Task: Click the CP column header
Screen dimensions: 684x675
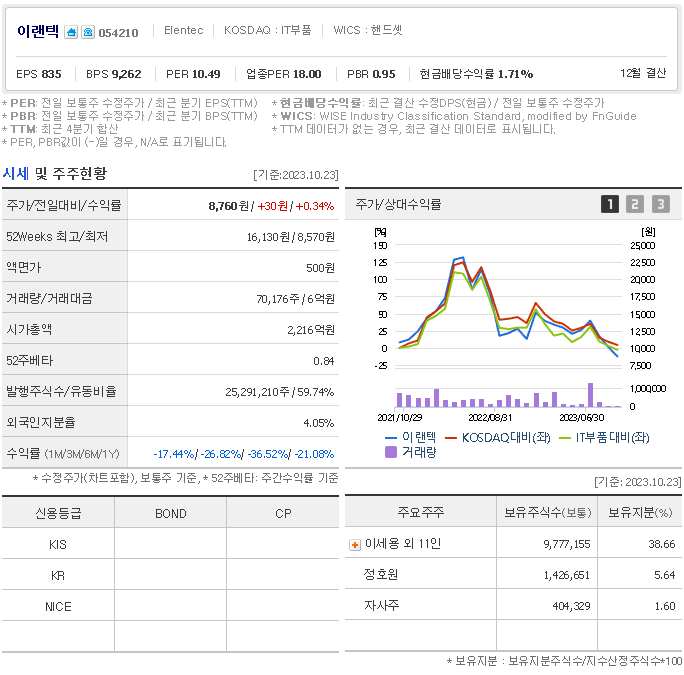Action: [x=283, y=513]
